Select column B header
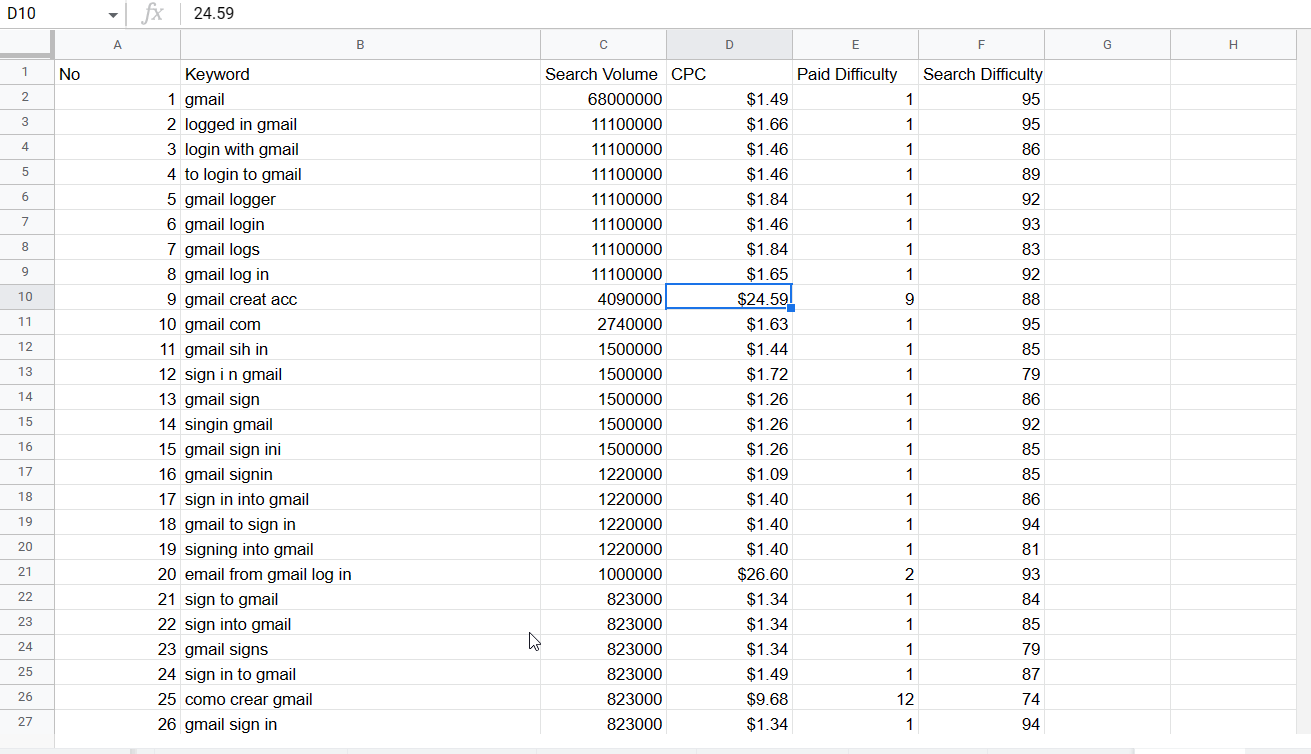Viewport: 1311px width, 754px height. coord(360,45)
